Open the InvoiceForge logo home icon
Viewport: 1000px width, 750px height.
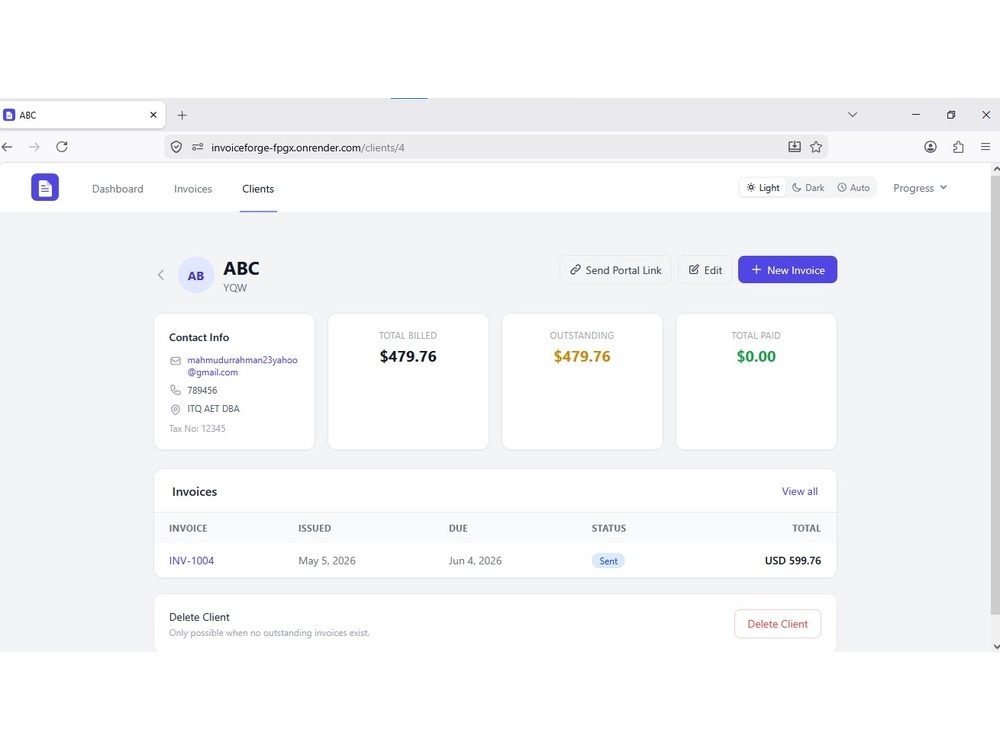coord(45,188)
